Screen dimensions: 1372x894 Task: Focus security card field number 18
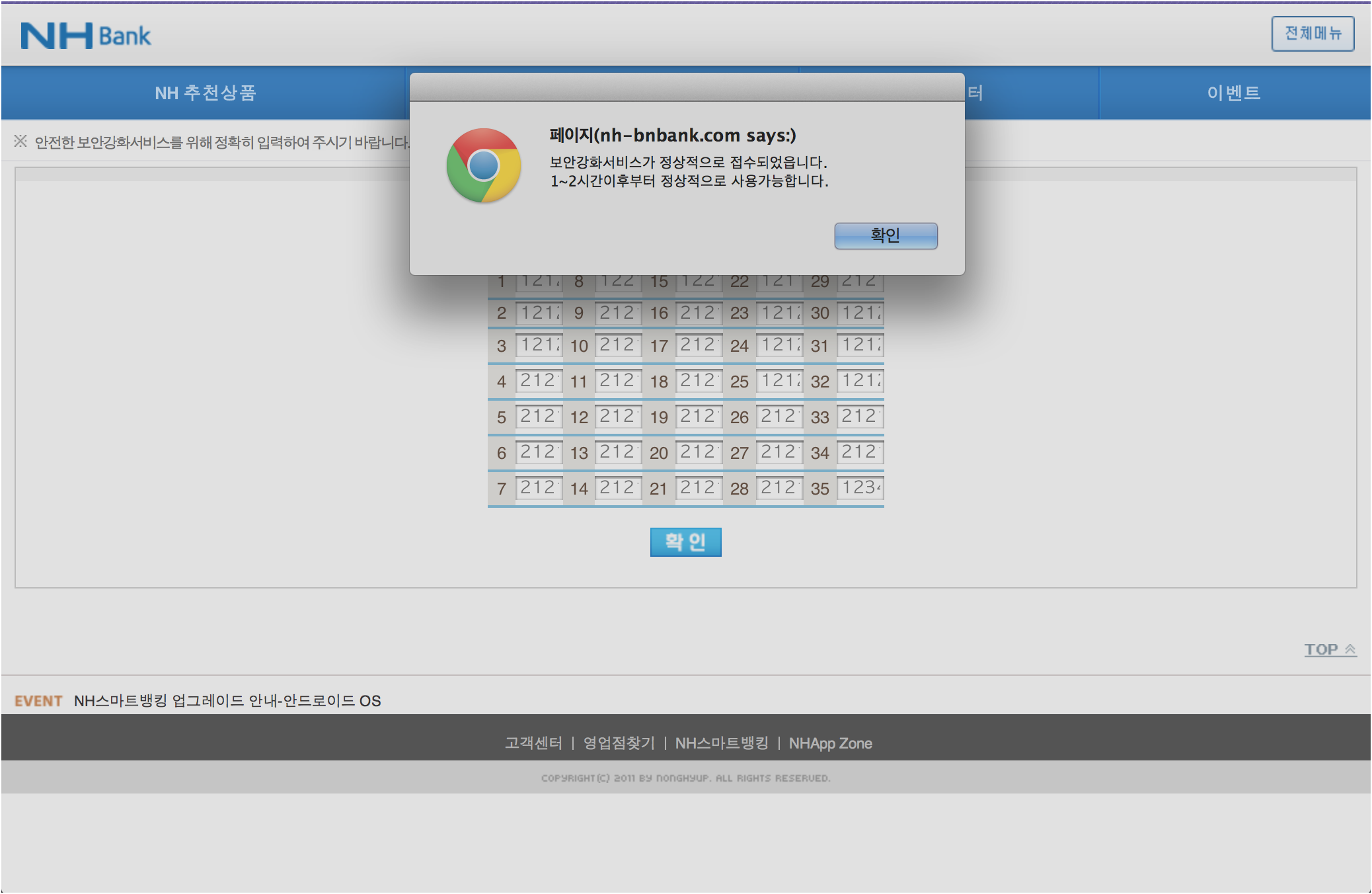click(x=699, y=381)
